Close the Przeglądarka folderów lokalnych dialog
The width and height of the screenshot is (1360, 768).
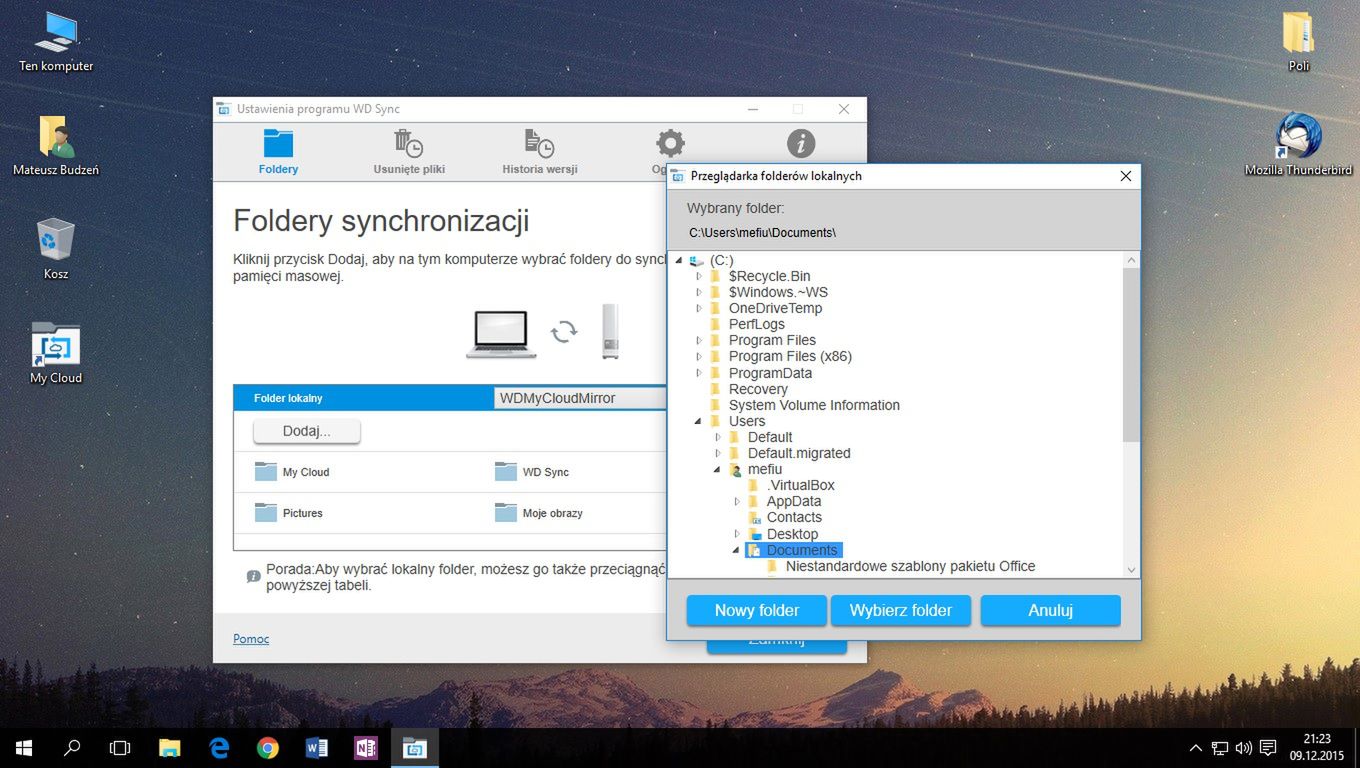point(1125,176)
